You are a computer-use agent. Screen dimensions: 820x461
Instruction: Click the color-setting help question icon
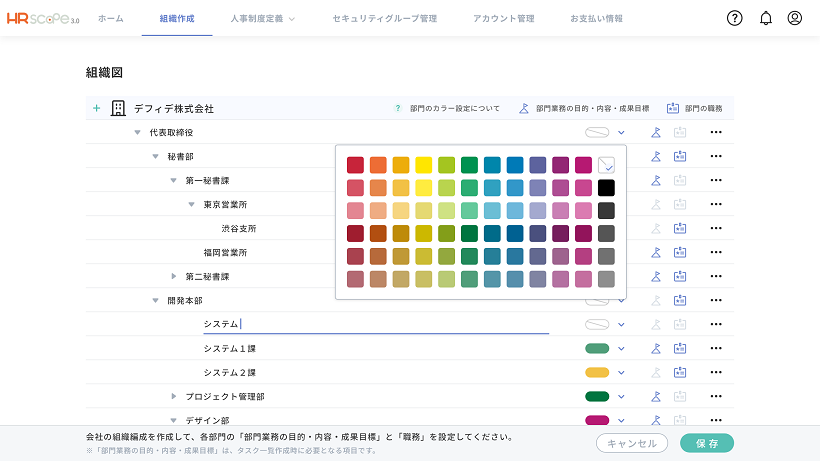398,108
